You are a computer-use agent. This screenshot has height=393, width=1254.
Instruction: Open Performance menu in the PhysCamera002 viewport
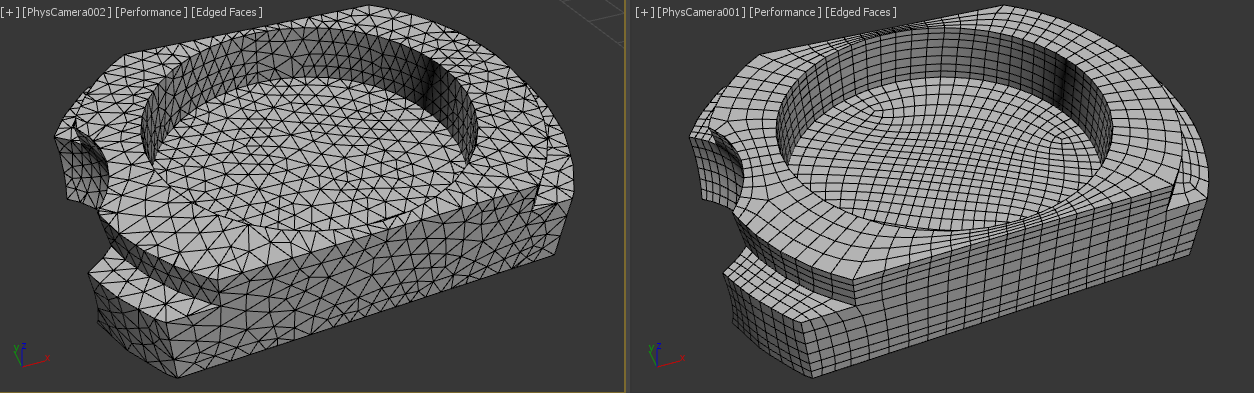151,12
